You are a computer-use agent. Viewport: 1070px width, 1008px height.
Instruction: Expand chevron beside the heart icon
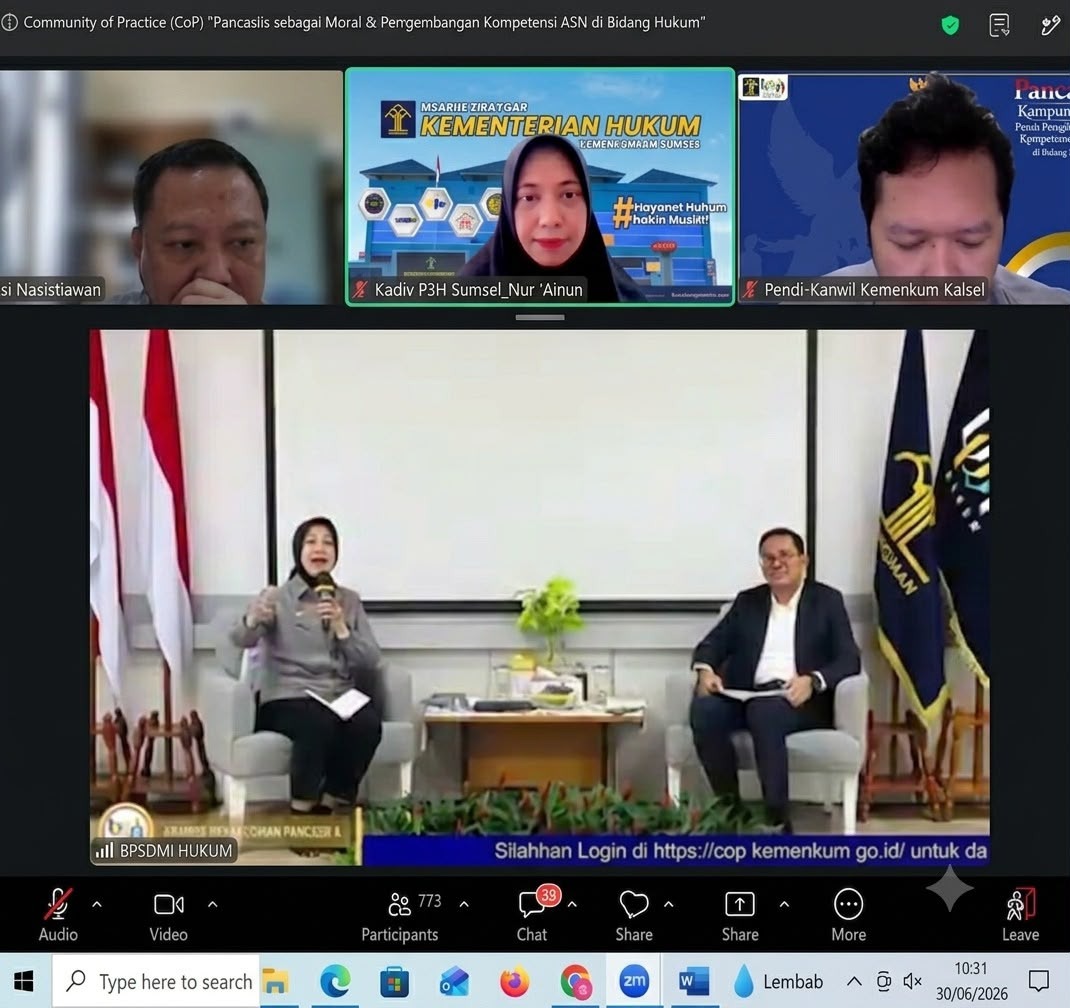669,904
